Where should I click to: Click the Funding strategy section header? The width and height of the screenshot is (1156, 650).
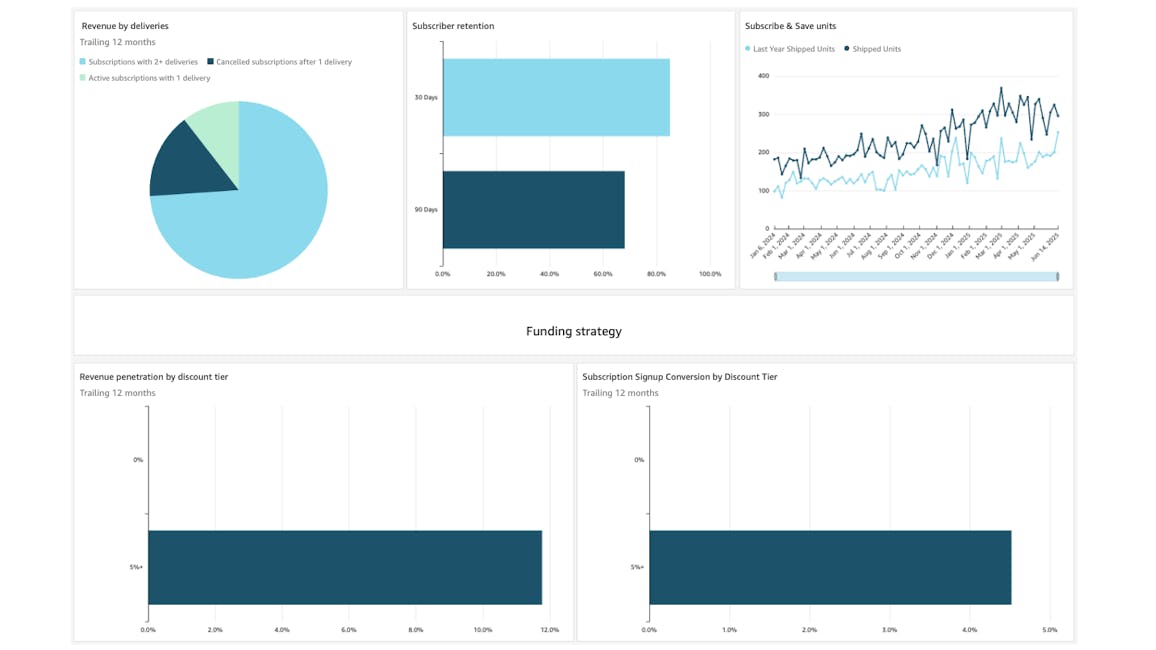tap(574, 332)
